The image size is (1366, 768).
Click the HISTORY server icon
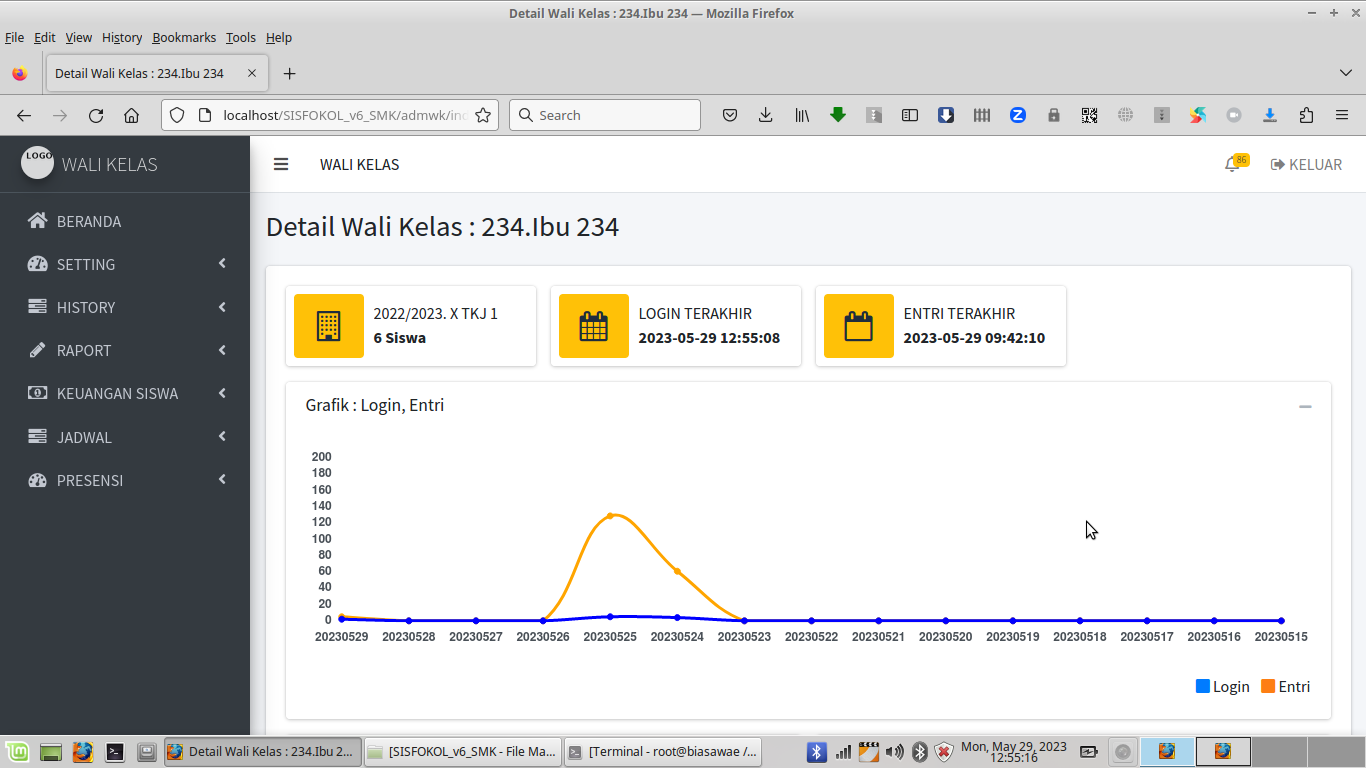38,307
